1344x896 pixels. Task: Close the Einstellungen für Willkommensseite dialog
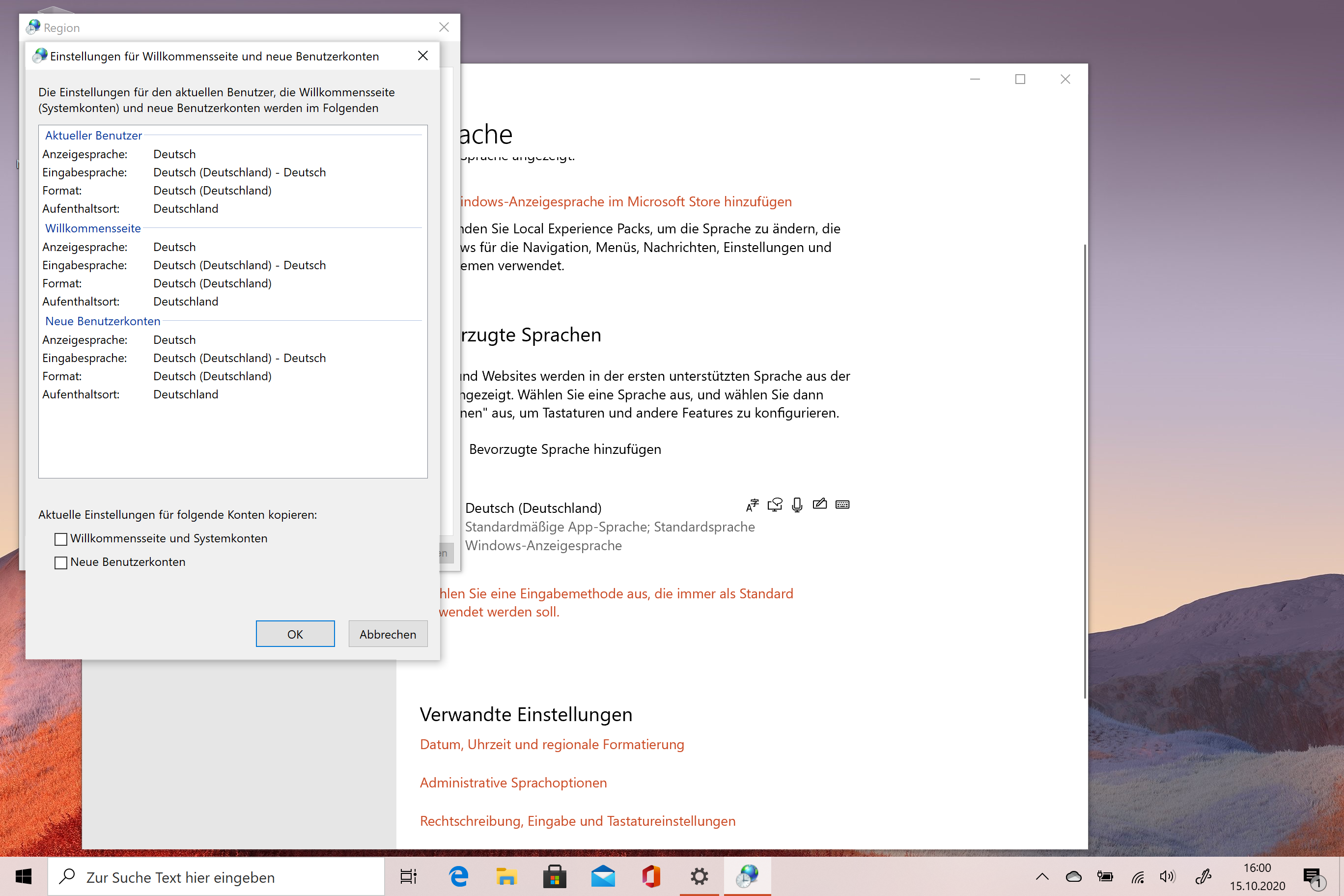click(x=423, y=56)
